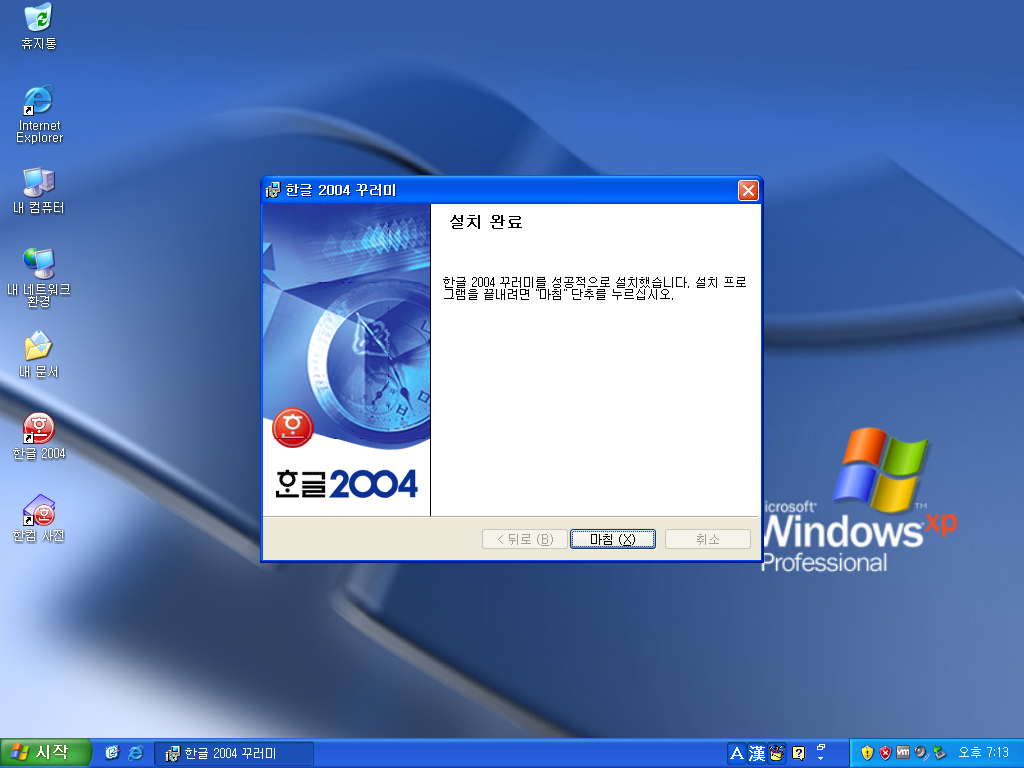Click the yellow security shield tray icon

click(867, 753)
